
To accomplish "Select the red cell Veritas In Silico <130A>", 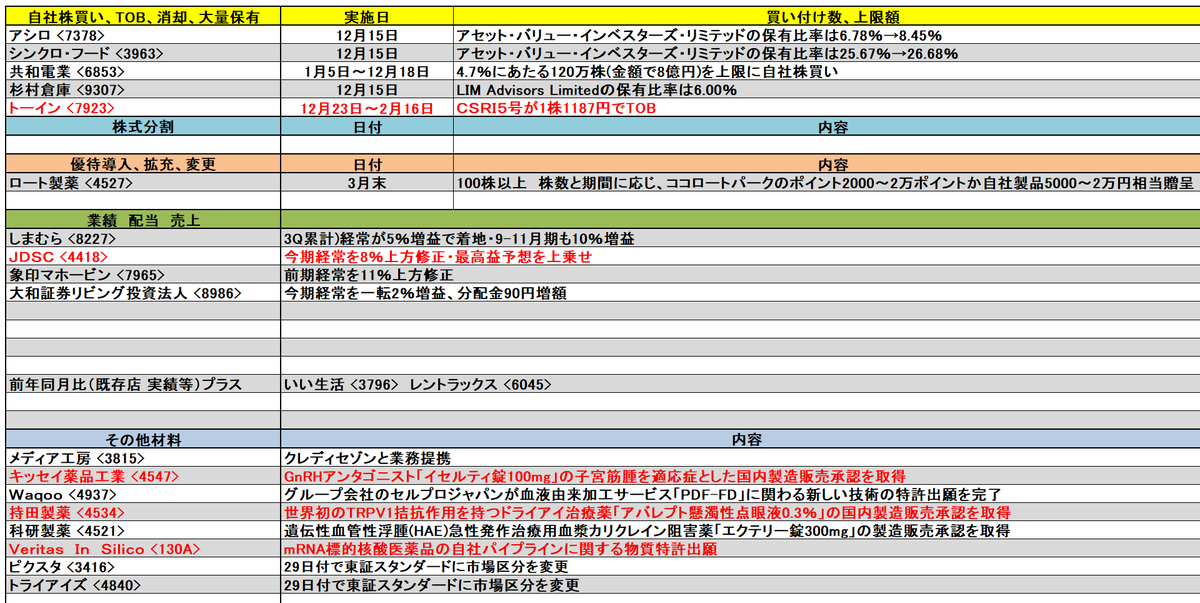I will click(143, 548).
